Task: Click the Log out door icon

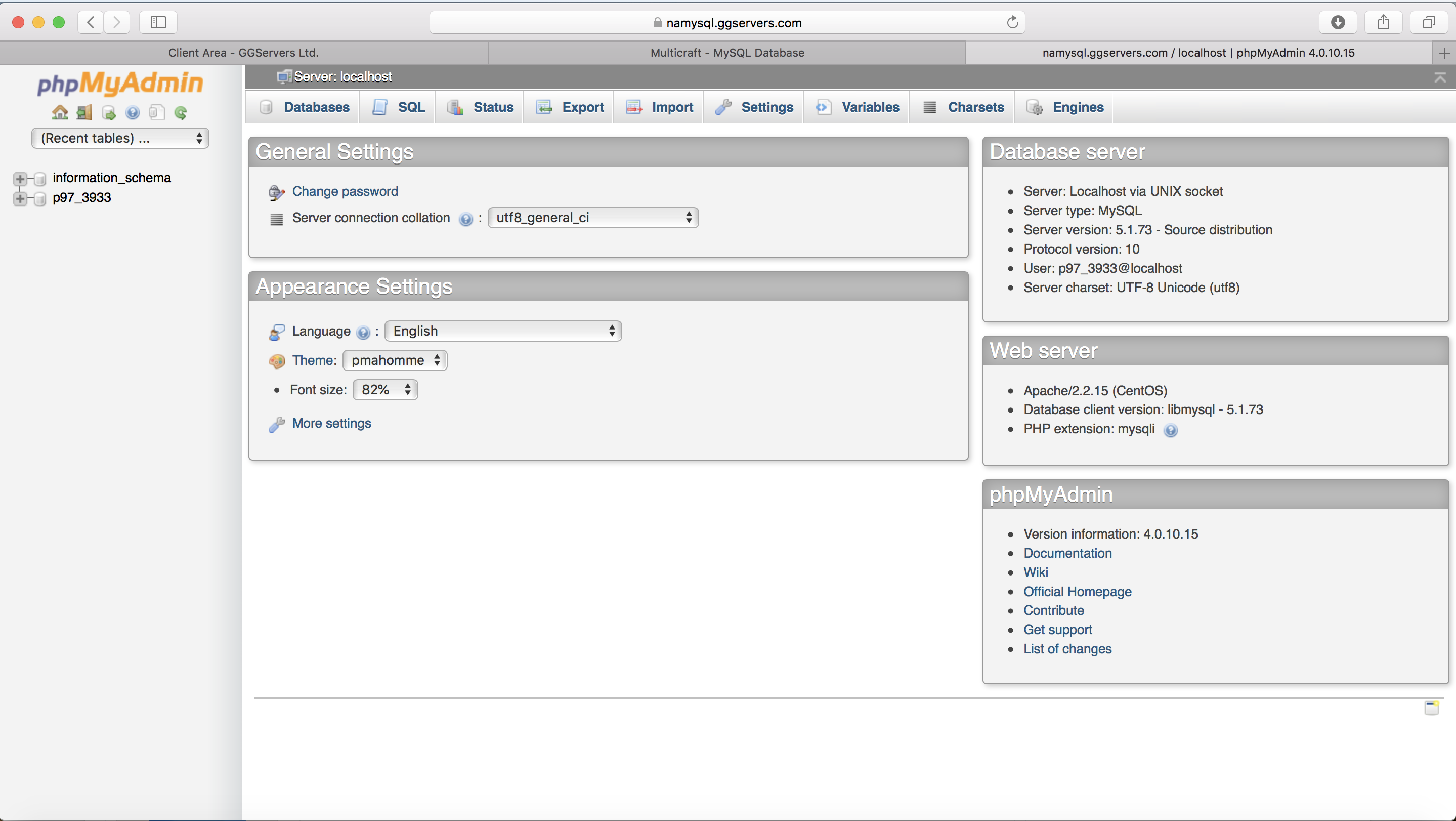Action: click(84, 113)
